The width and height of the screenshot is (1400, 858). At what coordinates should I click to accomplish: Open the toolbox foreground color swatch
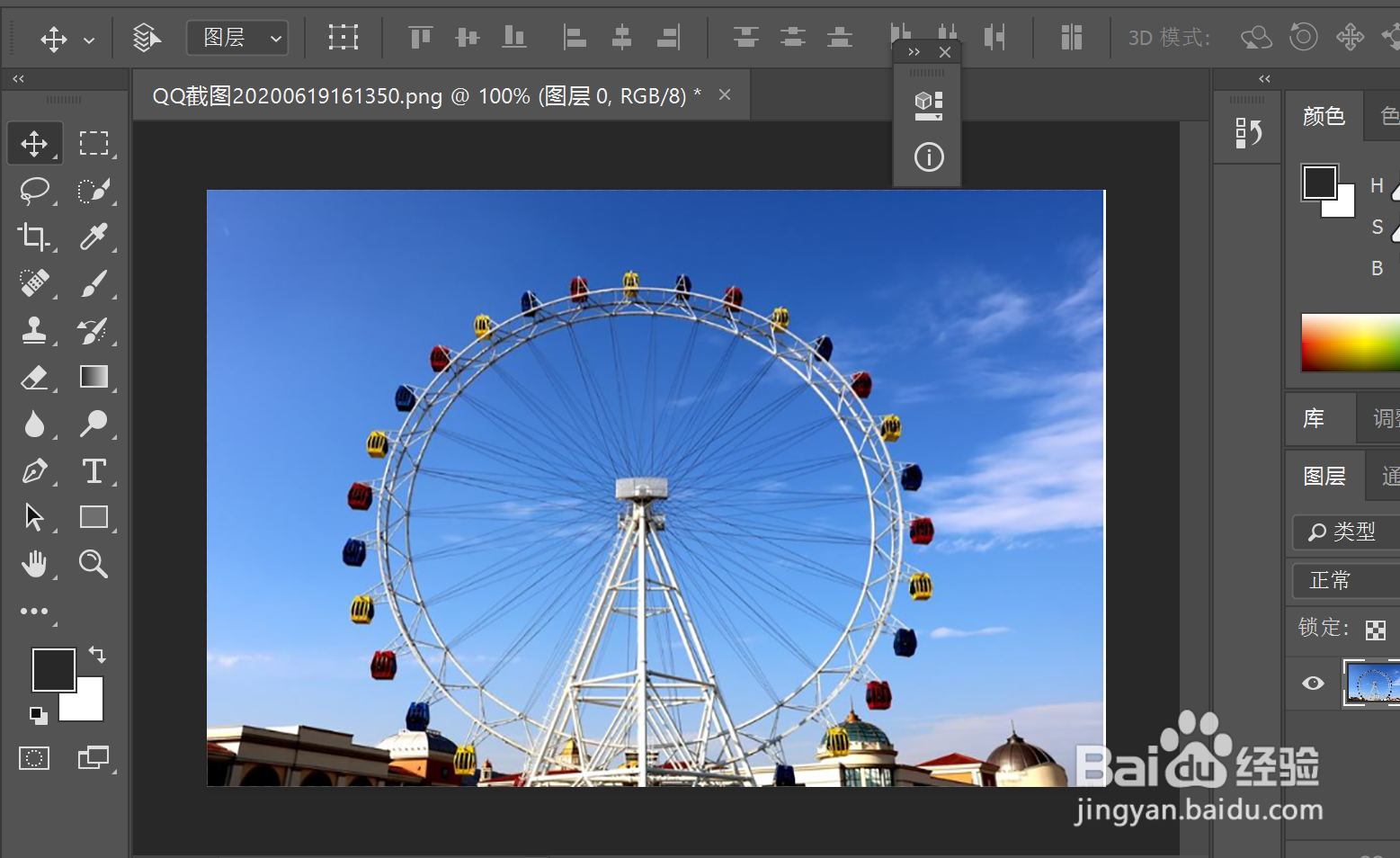(x=53, y=670)
